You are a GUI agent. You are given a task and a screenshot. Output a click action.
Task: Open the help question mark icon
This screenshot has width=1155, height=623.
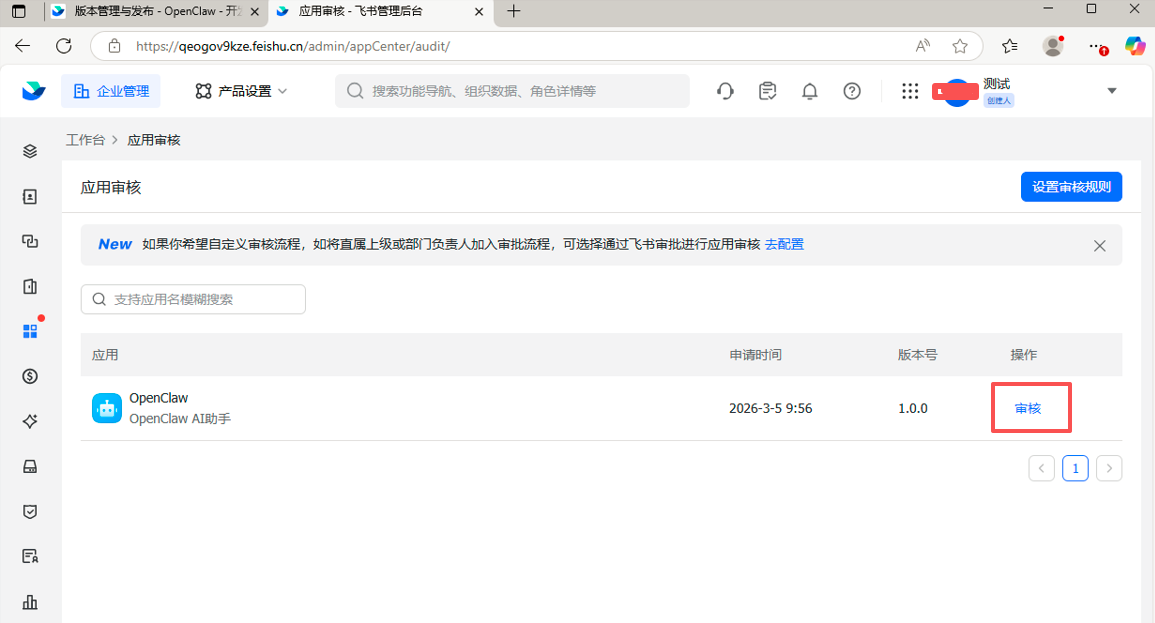coord(851,91)
